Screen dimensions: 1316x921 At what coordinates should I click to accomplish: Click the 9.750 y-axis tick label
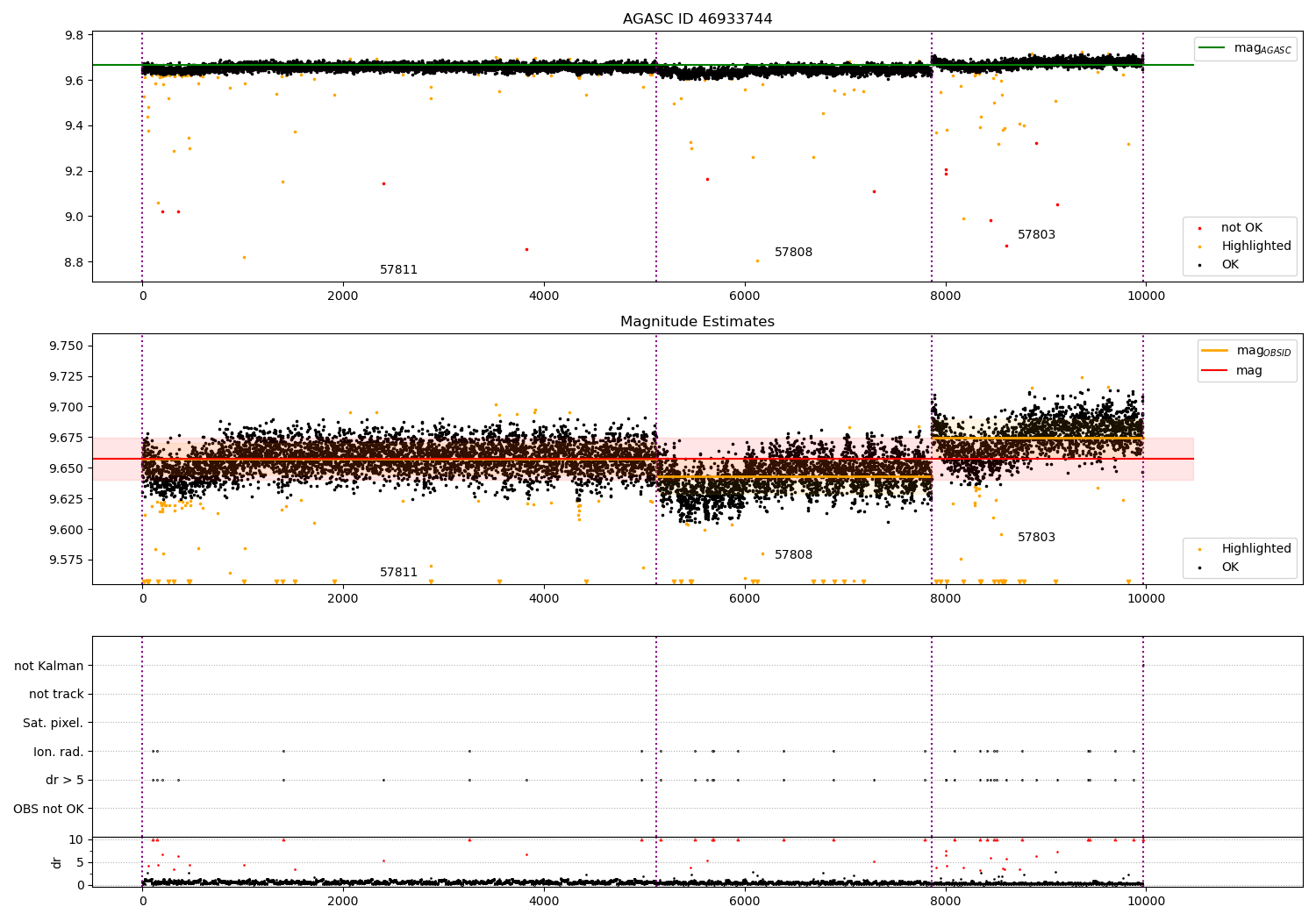[x=67, y=346]
